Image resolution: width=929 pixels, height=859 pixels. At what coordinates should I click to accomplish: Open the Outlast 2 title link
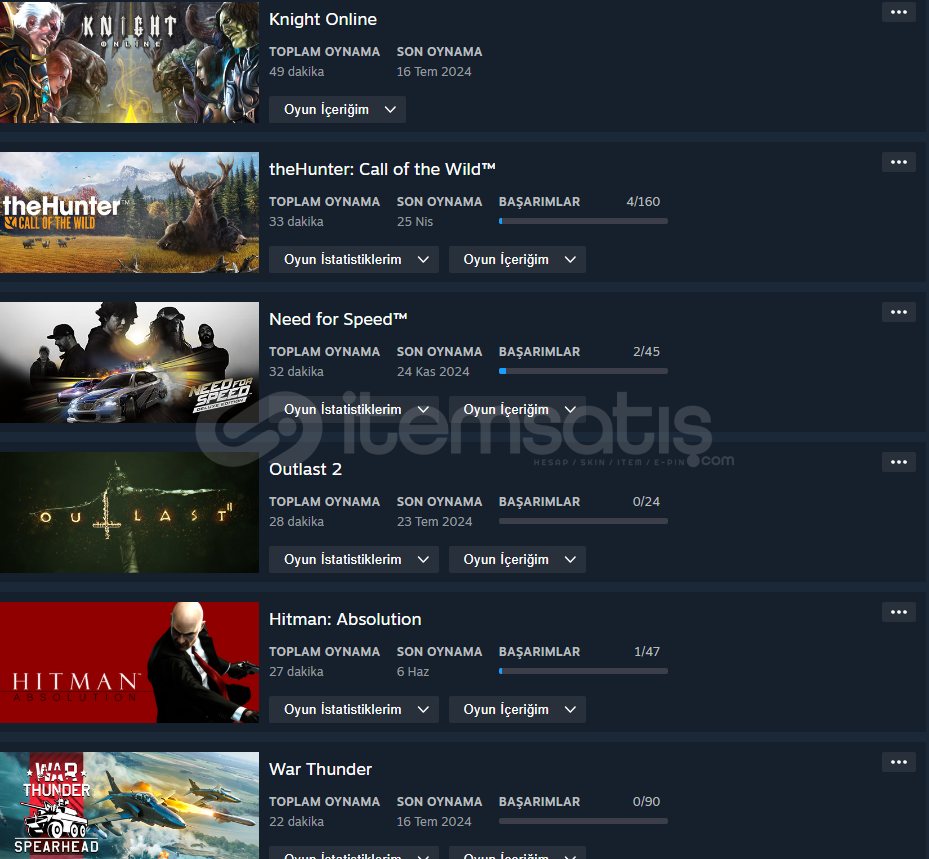point(305,469)
